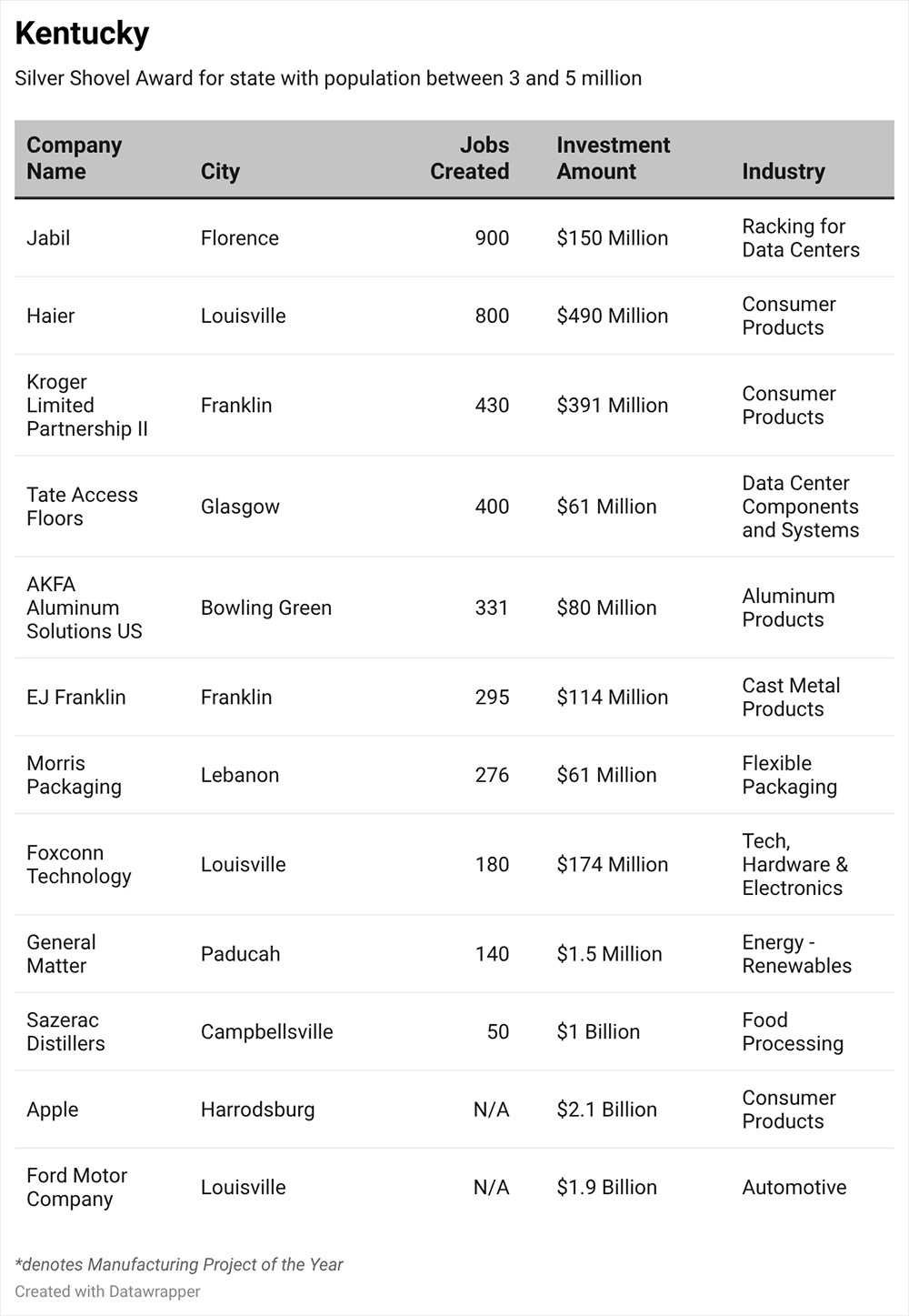Open the Created with Datawrapper link
The height and width of the screenshot is (1316, 909).
point(107,1291)
